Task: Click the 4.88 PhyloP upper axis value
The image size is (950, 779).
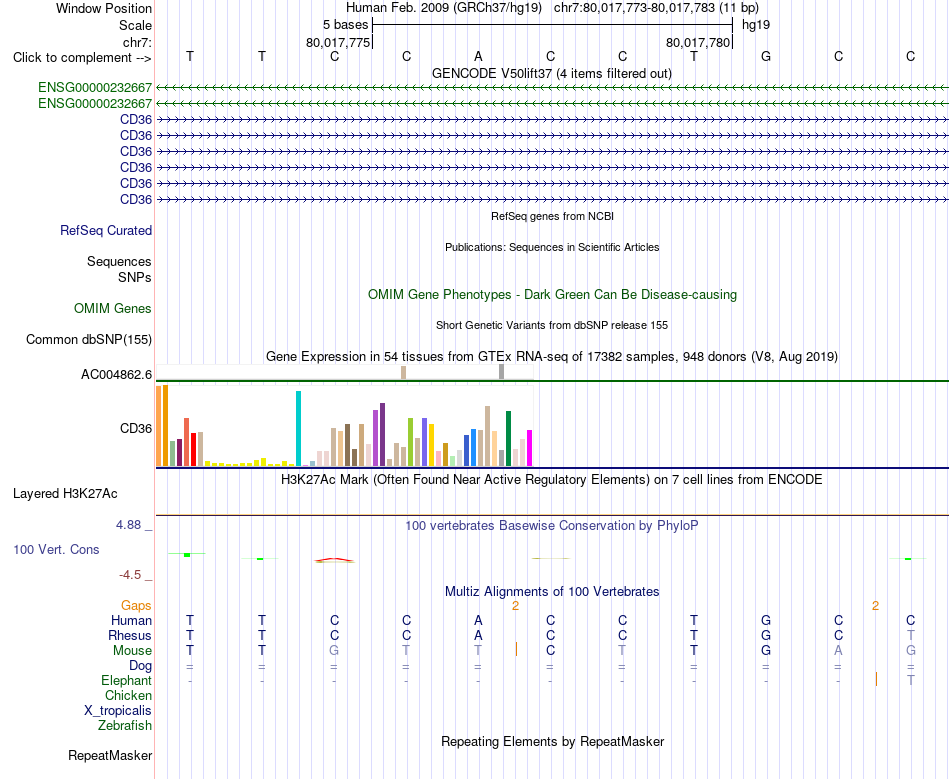Action: pyautogui.click(x=128, y=525)
